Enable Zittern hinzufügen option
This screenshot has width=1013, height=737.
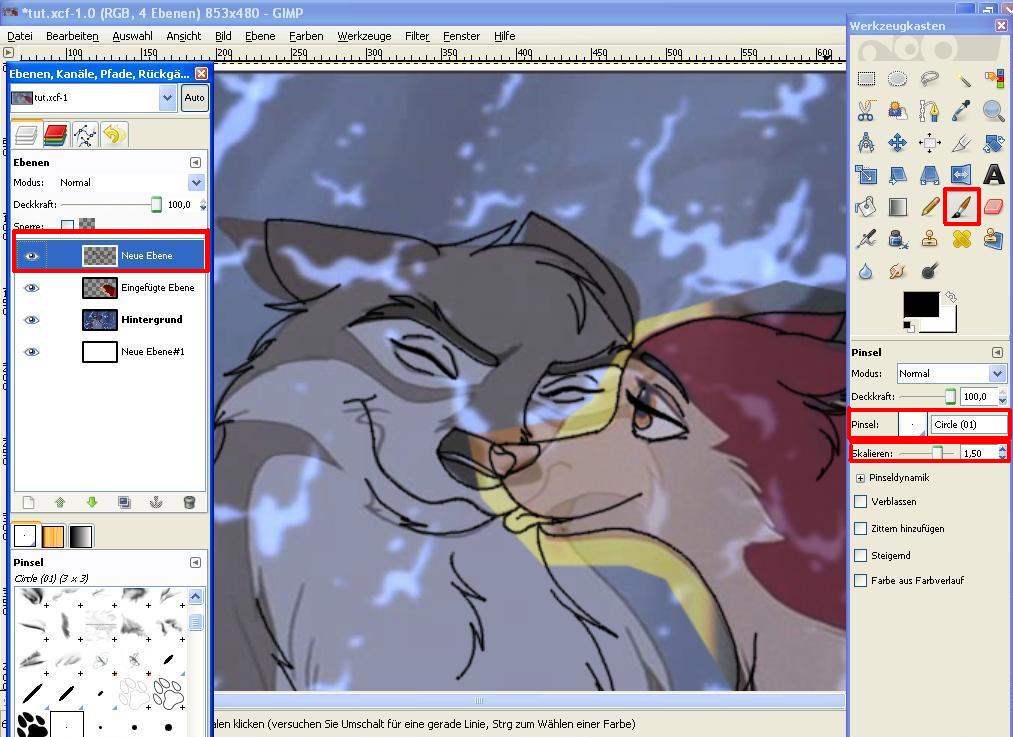[861, 528]
